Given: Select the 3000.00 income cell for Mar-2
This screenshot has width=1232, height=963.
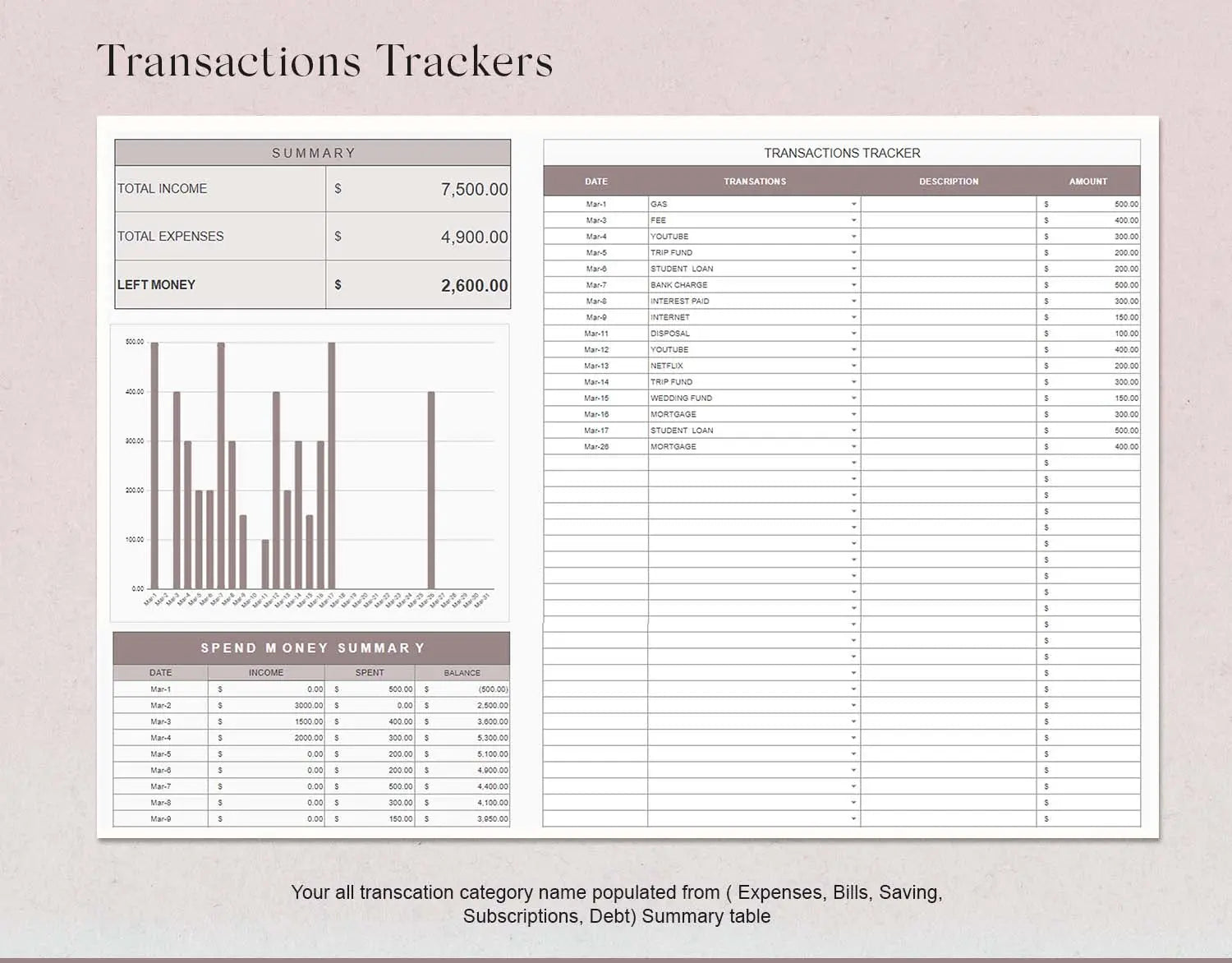Looking at the screenshot, I should (266, 706).
